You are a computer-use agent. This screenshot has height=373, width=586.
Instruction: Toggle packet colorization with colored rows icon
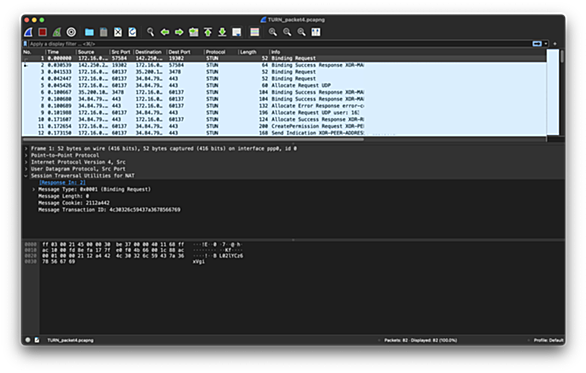(x=255, y=32)
